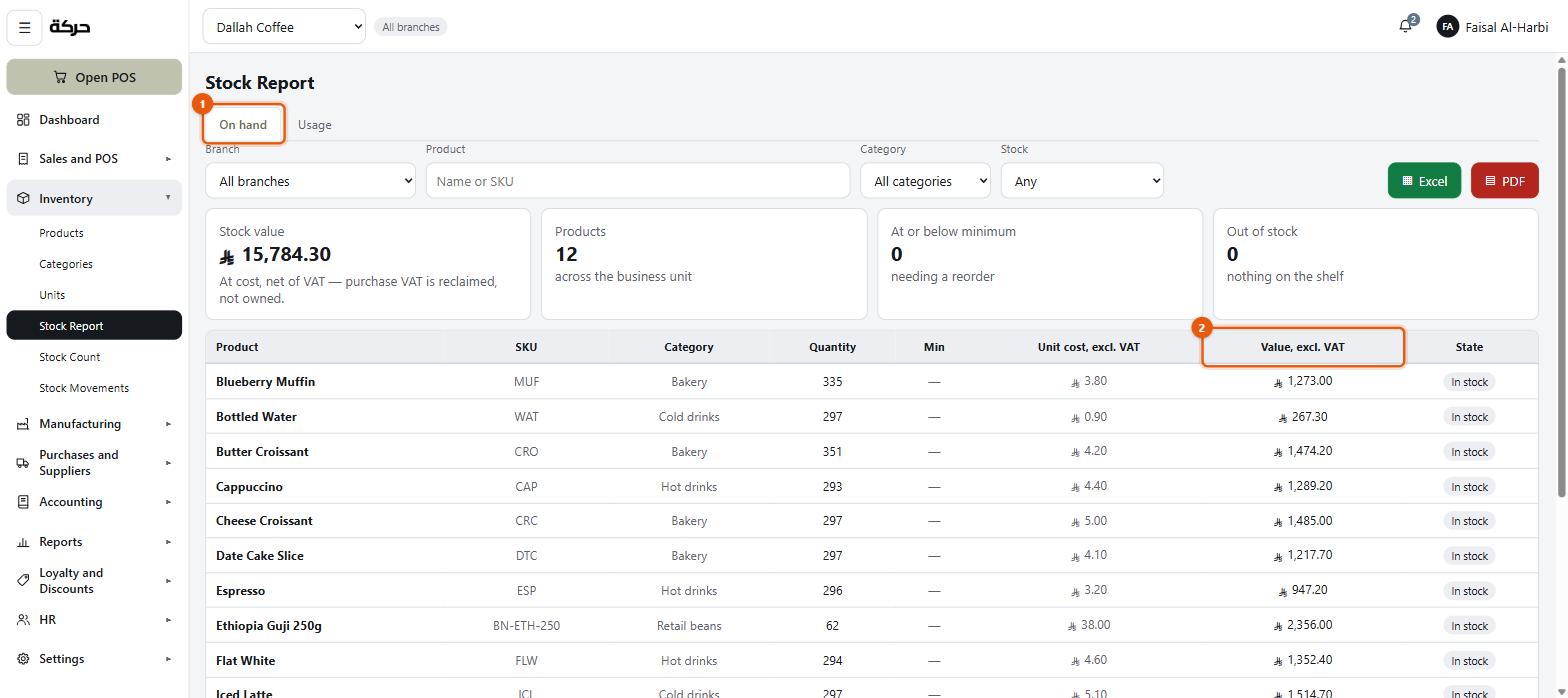
Task: Expand the Manufacturing submenu arrow
Action: tap(168, 424)
